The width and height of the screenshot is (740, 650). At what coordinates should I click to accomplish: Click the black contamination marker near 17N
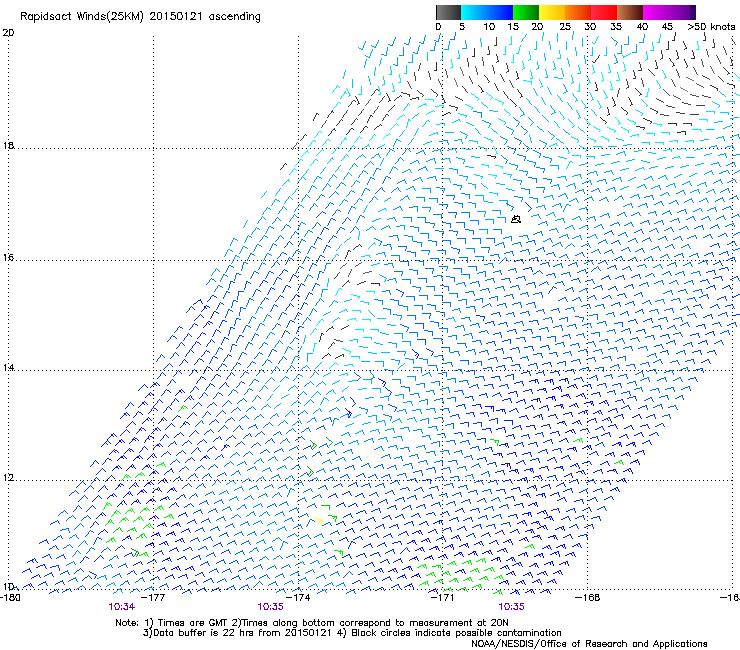coord(516,219)
